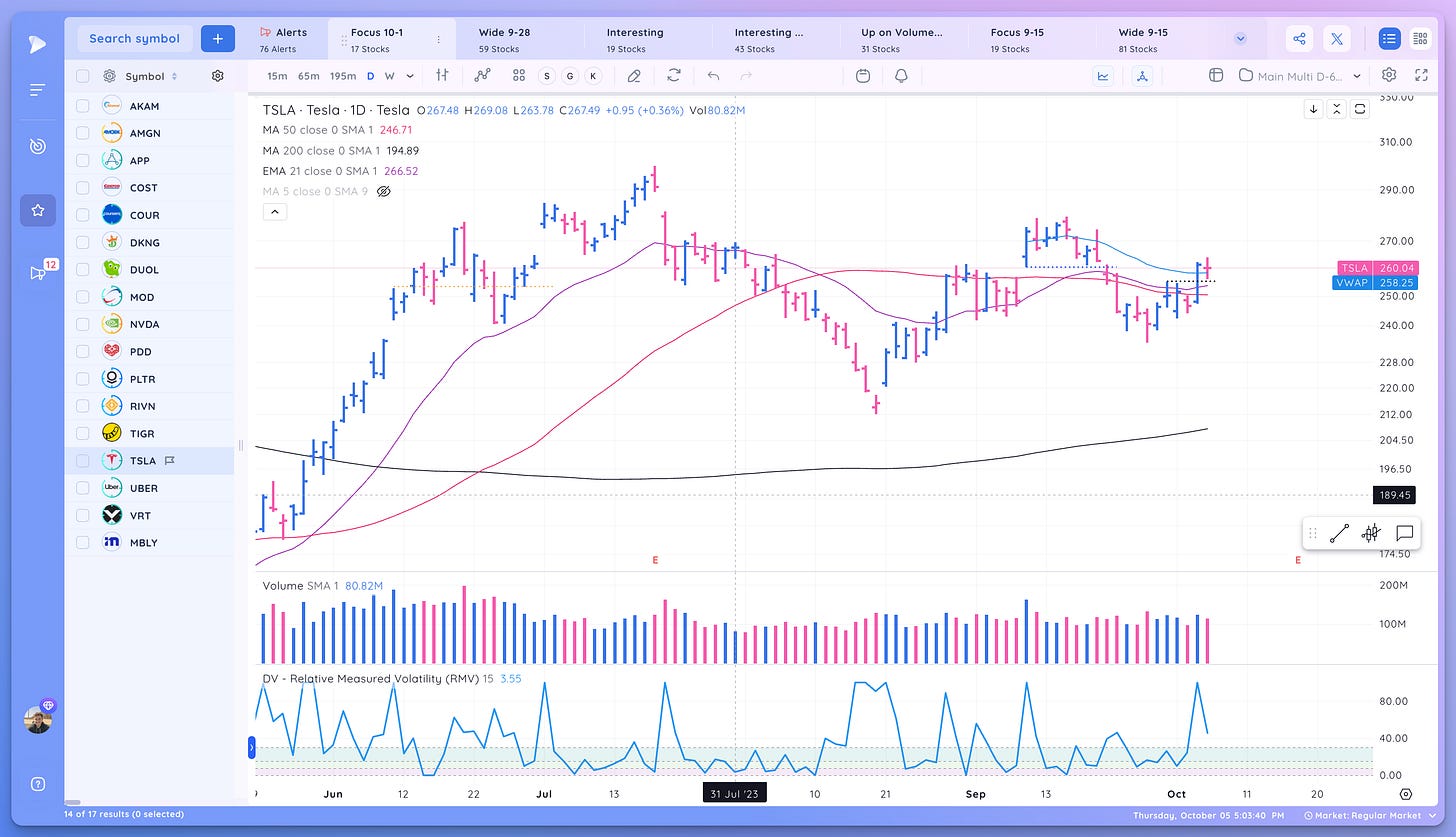The image size is (1456, 837).
Task: Open time axis settings gear at bottom right
Action: pos(1406,794)
